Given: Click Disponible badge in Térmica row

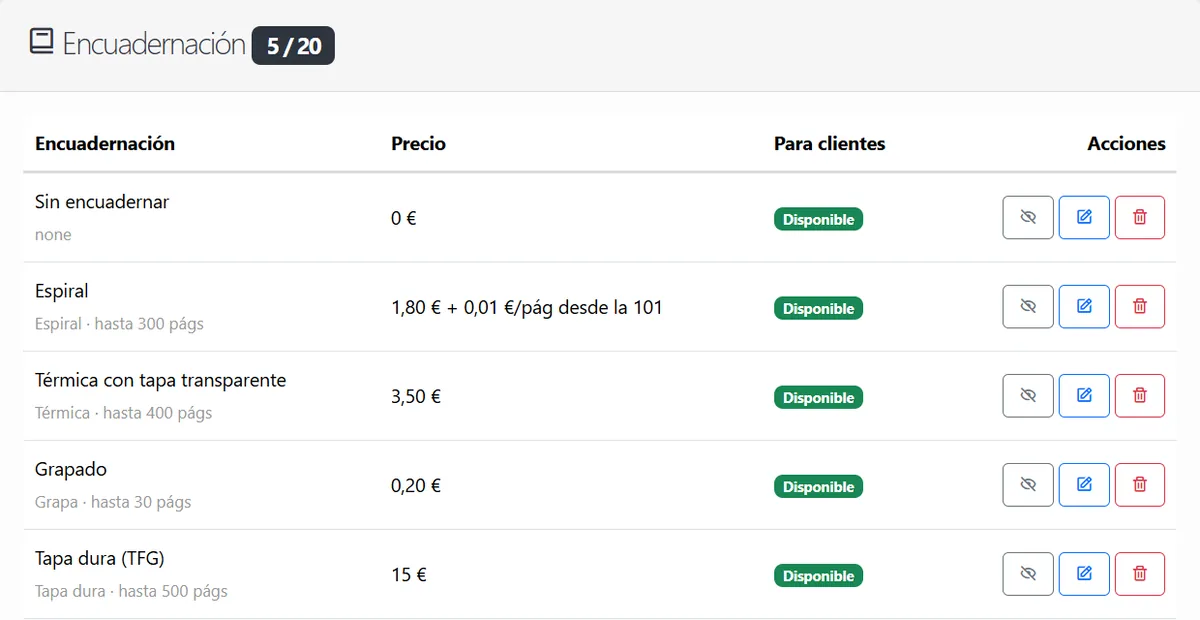Looking at the screenshot, I should (x=818, y=397).
